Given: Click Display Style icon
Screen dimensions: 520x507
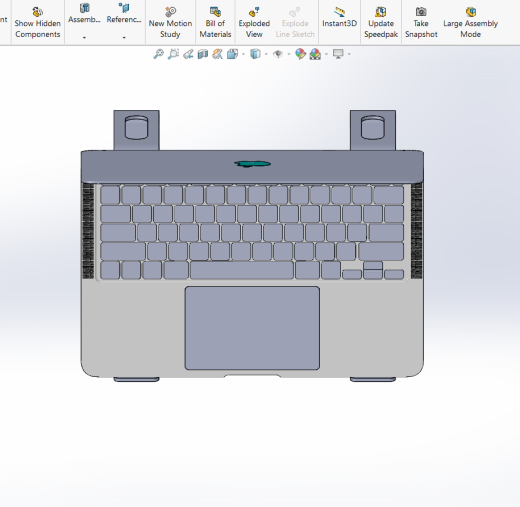Looking at the screenshot, I should (x=255, y=54).
